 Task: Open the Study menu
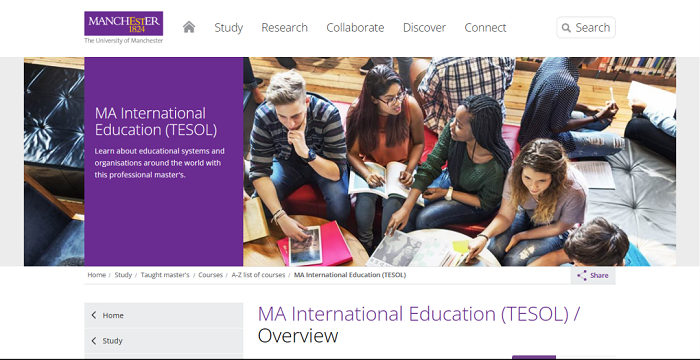tap(229, 28)
